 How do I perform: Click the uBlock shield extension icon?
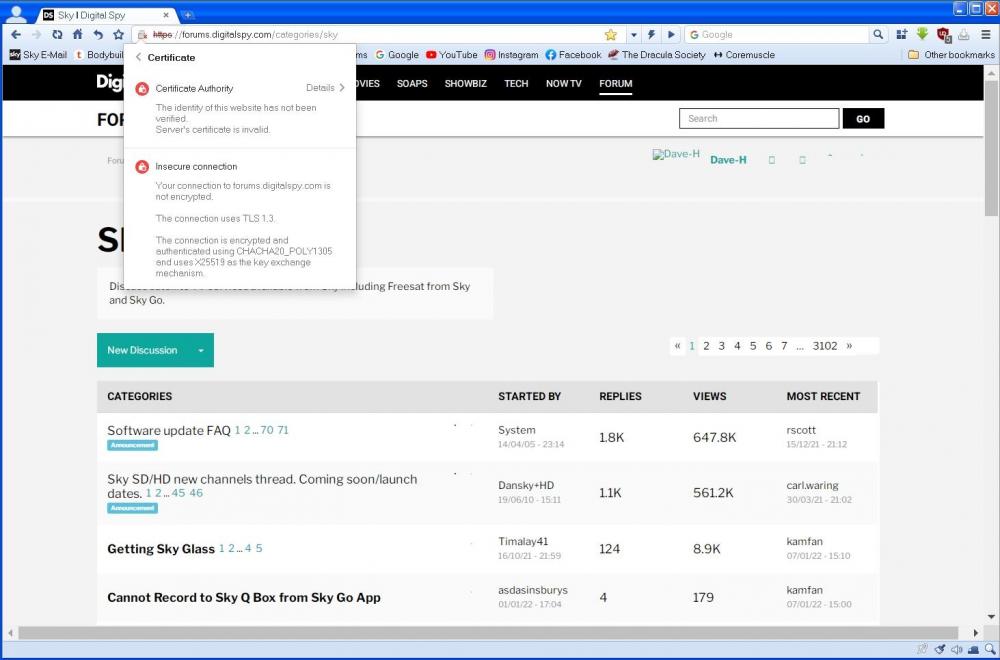click(943, 34)
